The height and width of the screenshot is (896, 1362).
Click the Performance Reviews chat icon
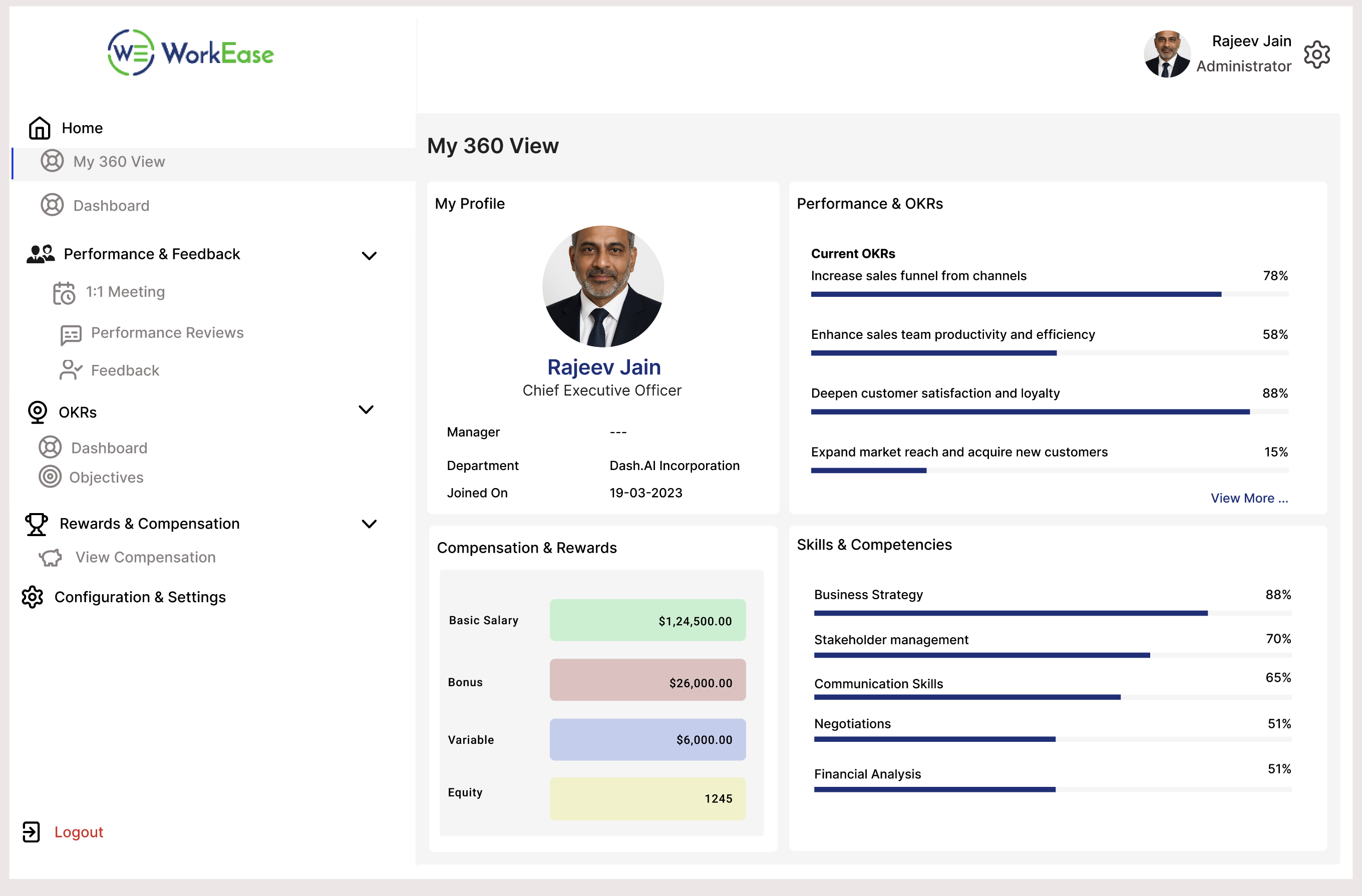pyautogui.click(x=71, y=334)
